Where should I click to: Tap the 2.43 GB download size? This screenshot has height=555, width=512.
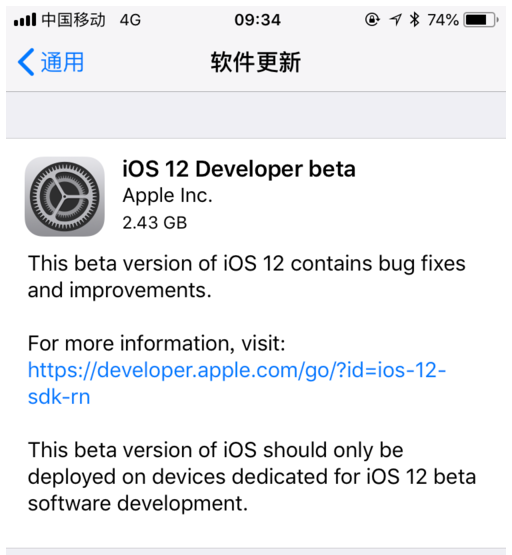click(x=154, y=223)
